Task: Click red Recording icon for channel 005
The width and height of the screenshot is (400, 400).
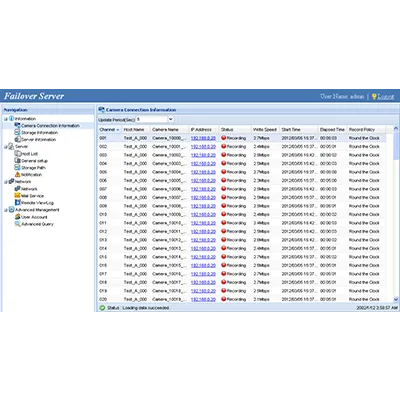Action: click(224, 172)
